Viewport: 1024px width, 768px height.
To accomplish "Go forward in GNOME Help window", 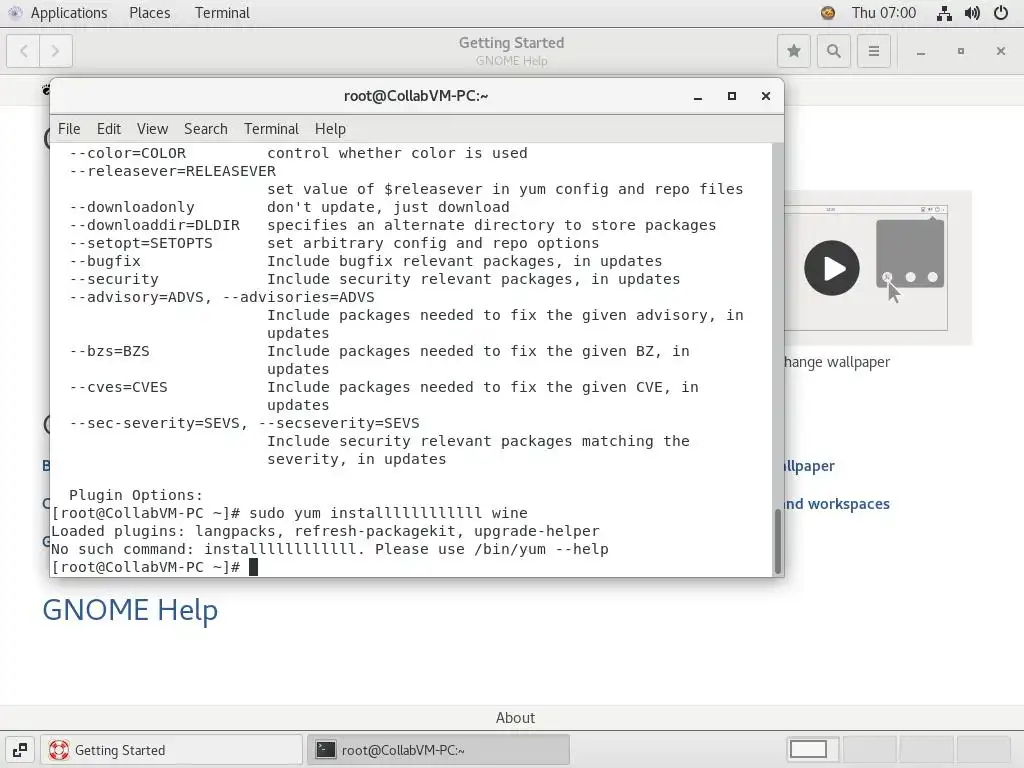I will coord(56,51).
